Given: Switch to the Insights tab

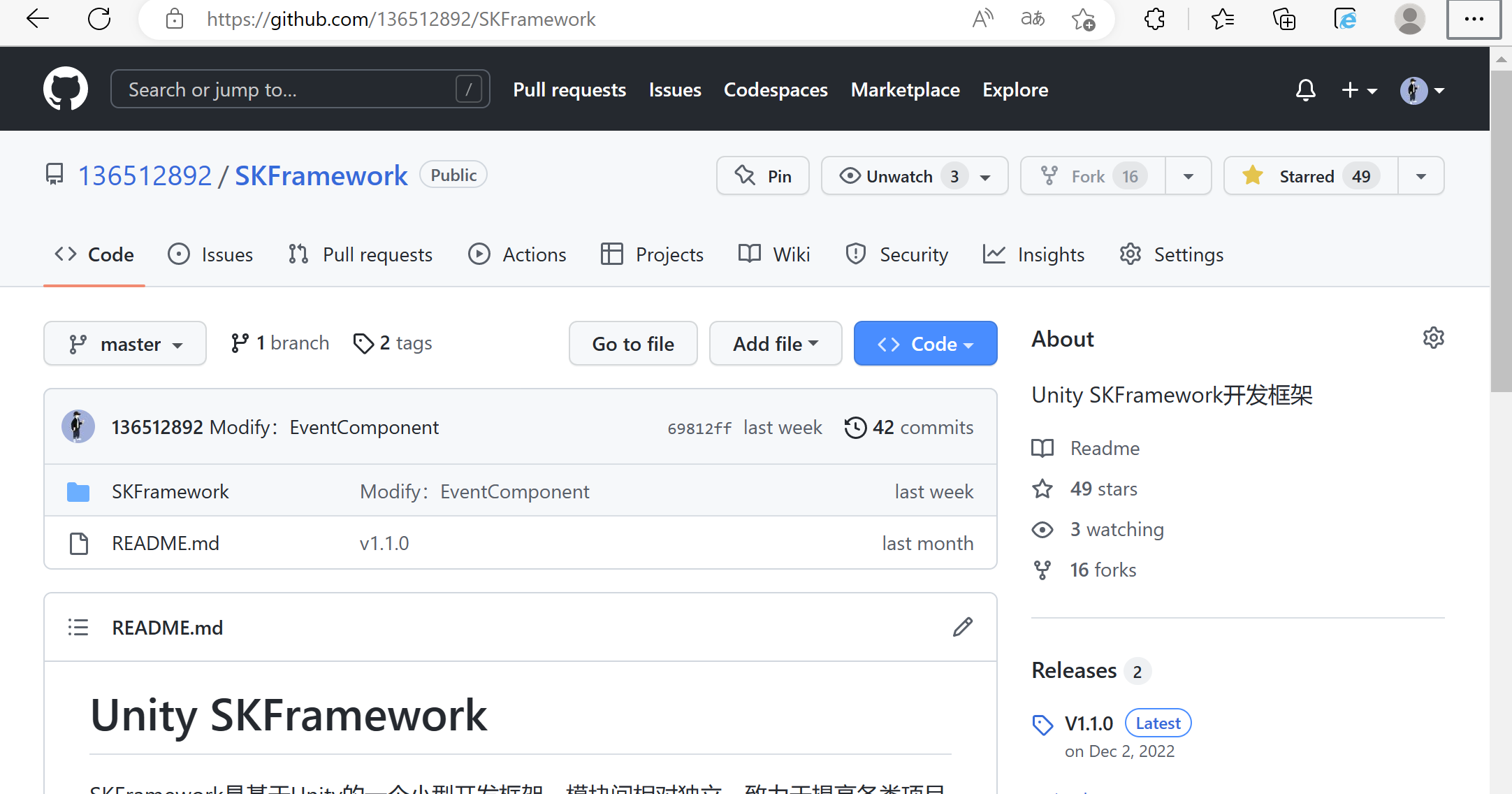Looking at the screenshot, I should pyautogui.click(x=1034, y=254).
